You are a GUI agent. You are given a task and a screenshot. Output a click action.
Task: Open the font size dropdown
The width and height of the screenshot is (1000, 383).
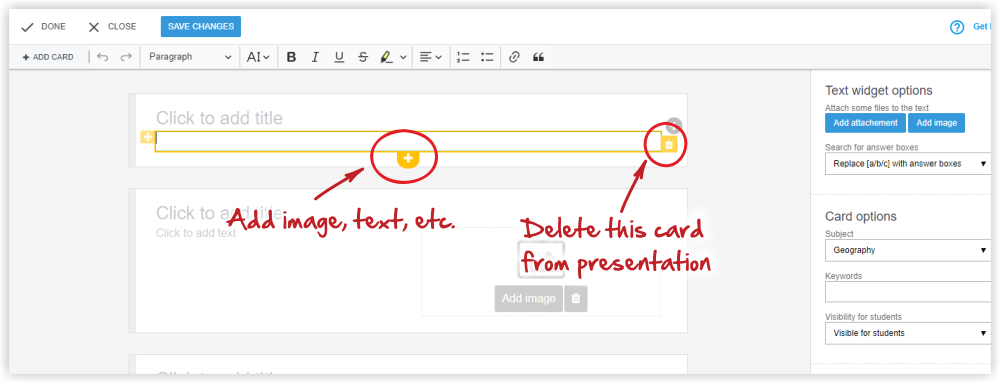pyautogui.click(x=258, y=57)
